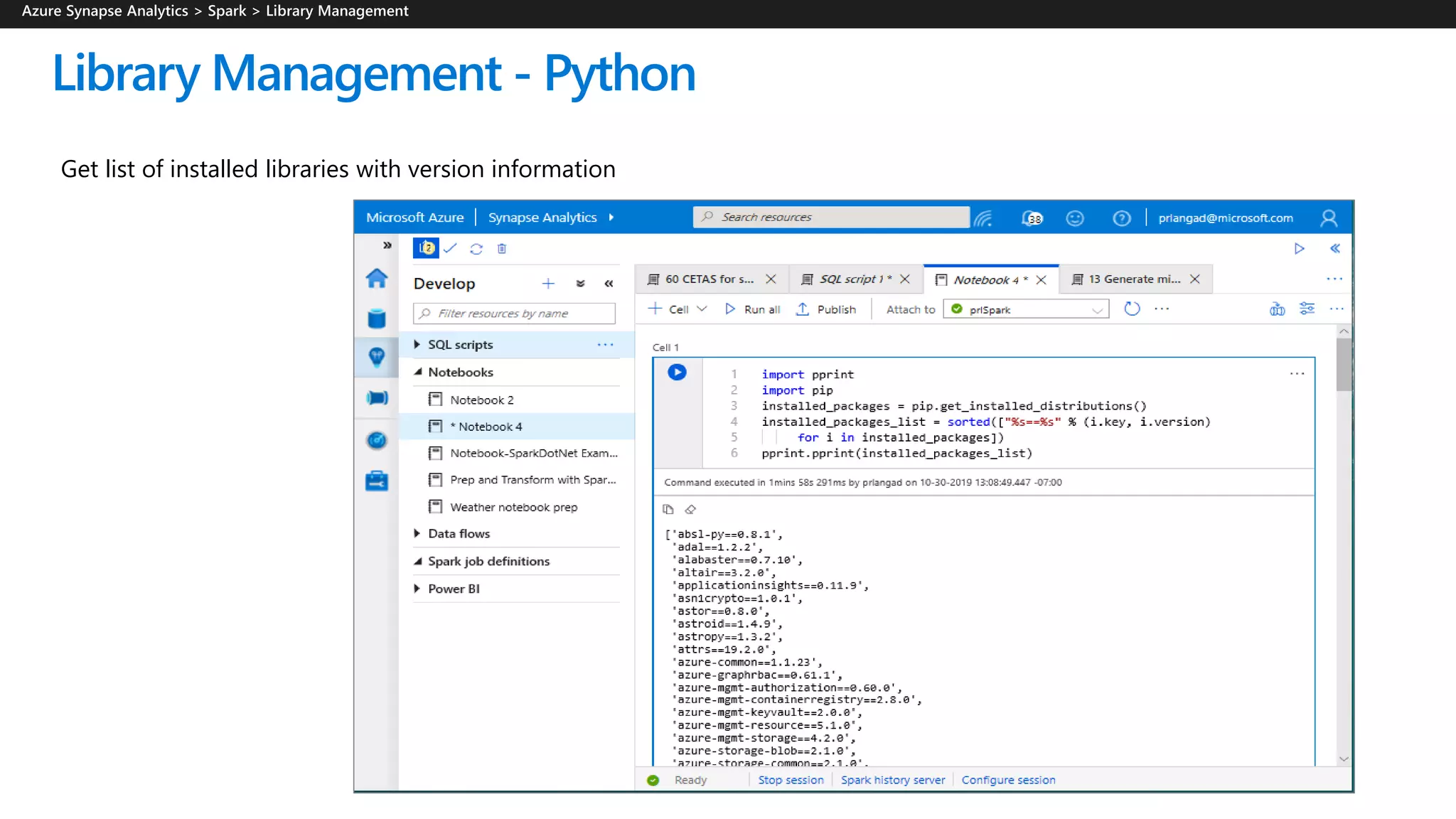Click Configure session link
This screenshot has height=819, width=1456.
1008,780
